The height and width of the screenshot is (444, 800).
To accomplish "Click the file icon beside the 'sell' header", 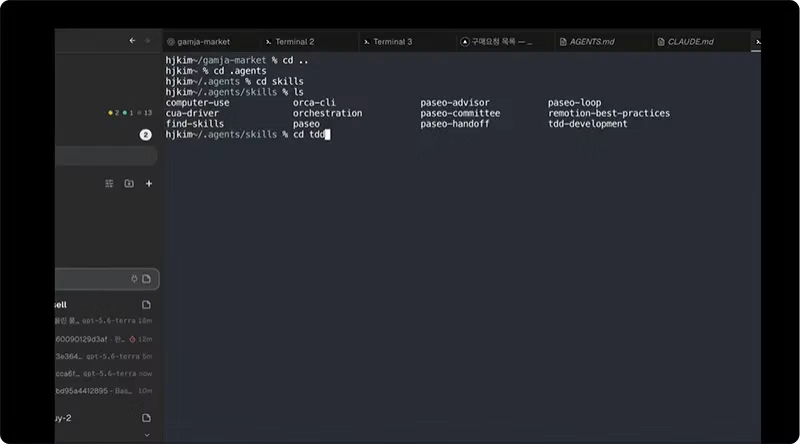I will click(146, 305).
